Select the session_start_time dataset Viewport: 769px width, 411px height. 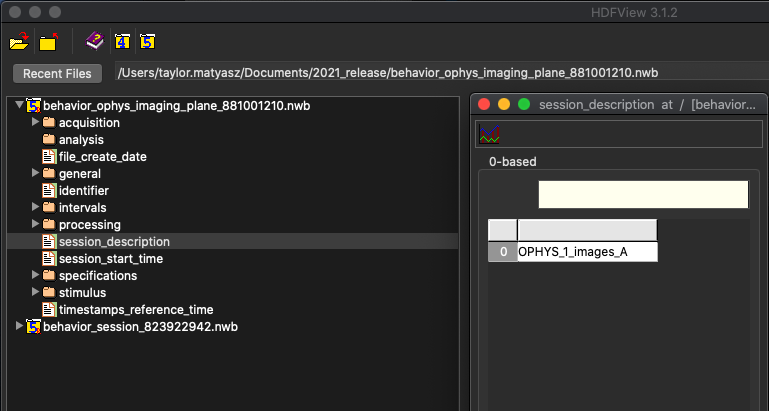pos(111,258)
